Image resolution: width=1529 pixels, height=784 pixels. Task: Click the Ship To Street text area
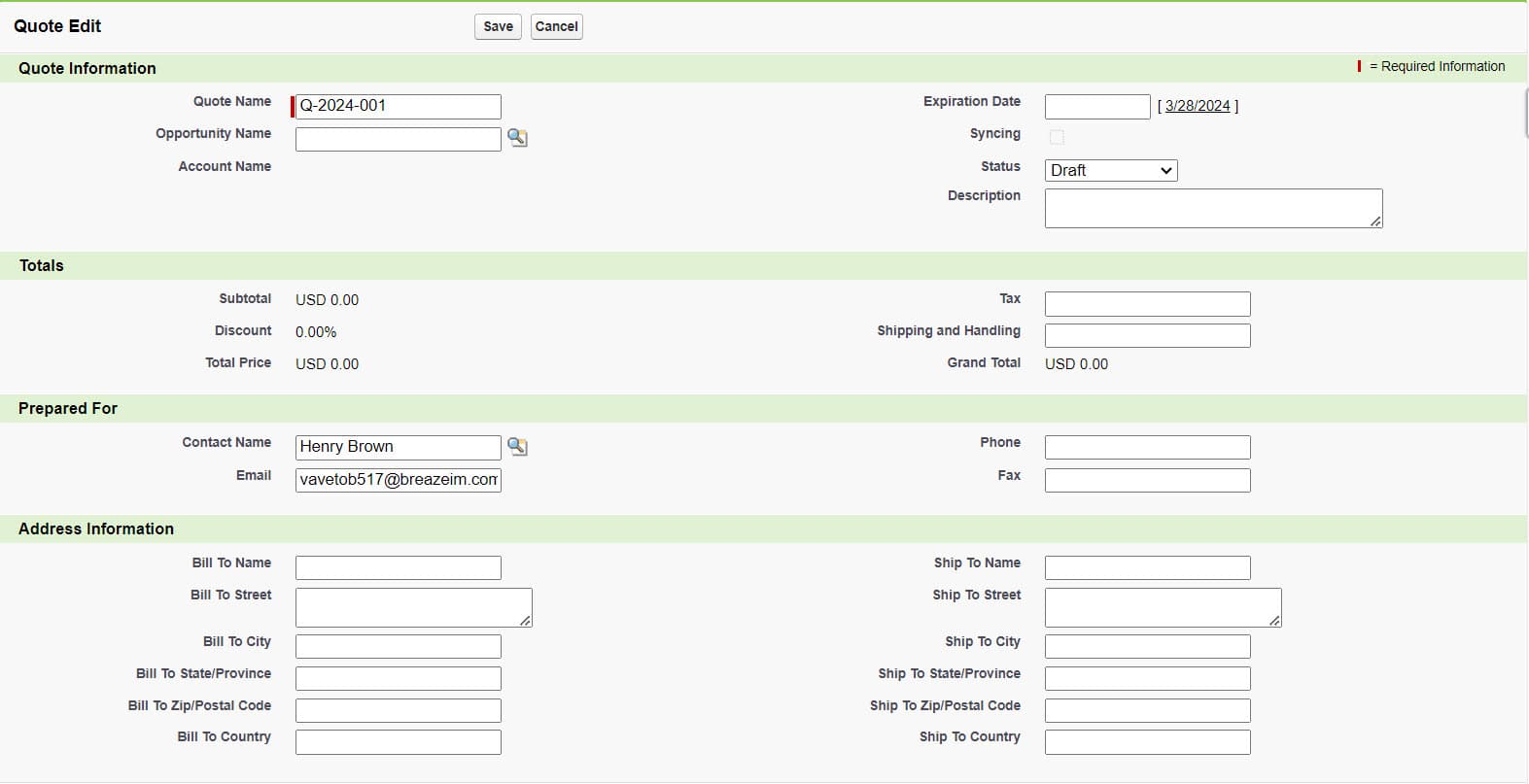(1164, 607)
